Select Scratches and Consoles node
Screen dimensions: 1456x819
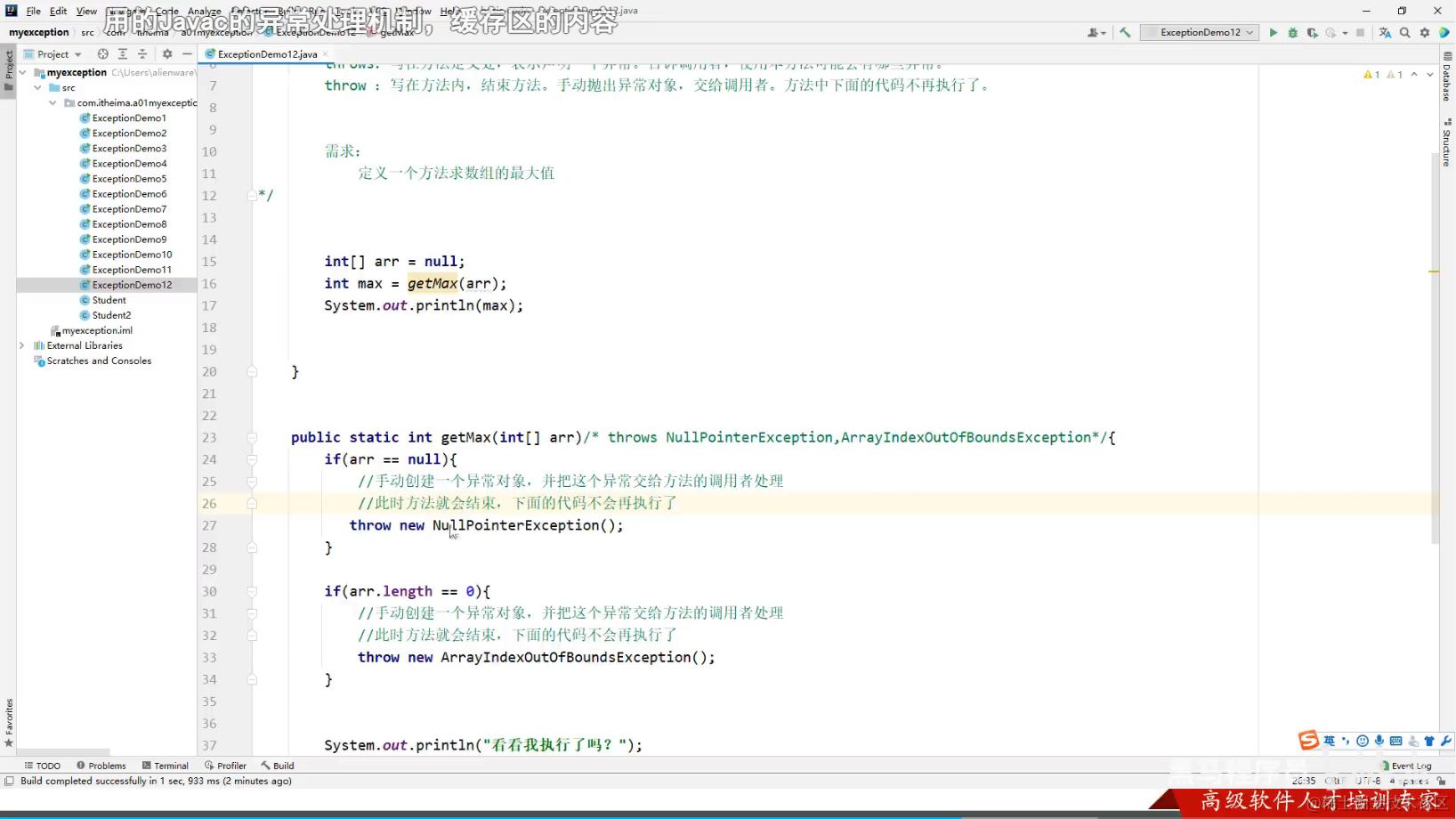click(93, 361)
